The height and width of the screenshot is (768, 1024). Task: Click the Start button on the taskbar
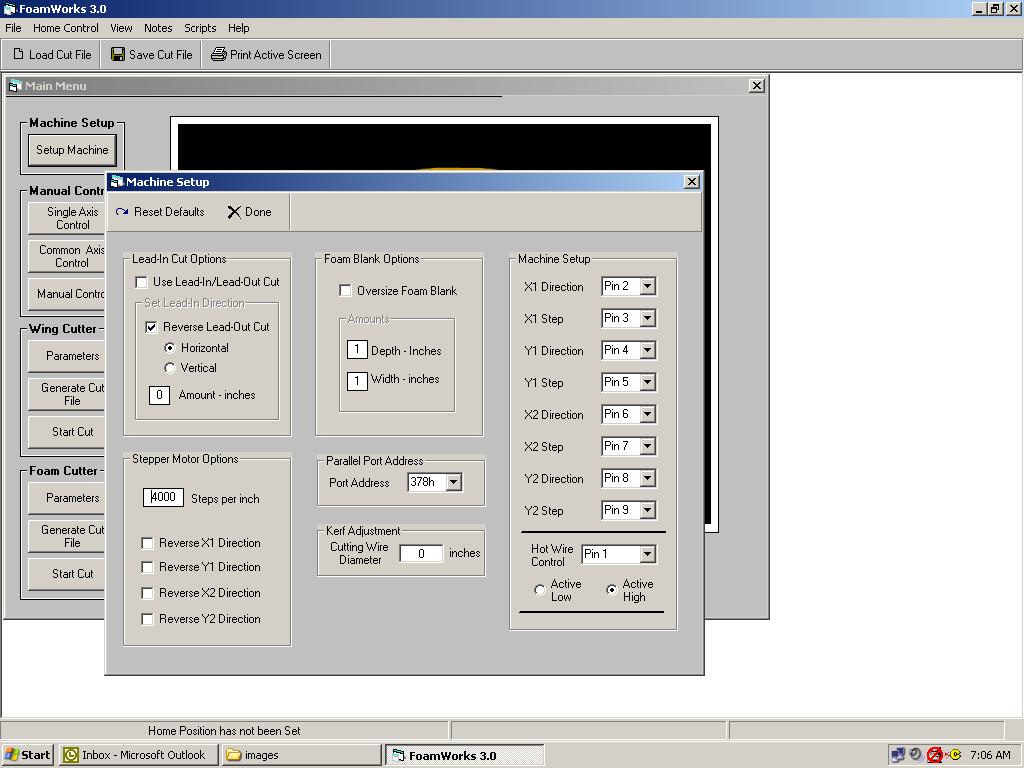(x=26, y=755)
